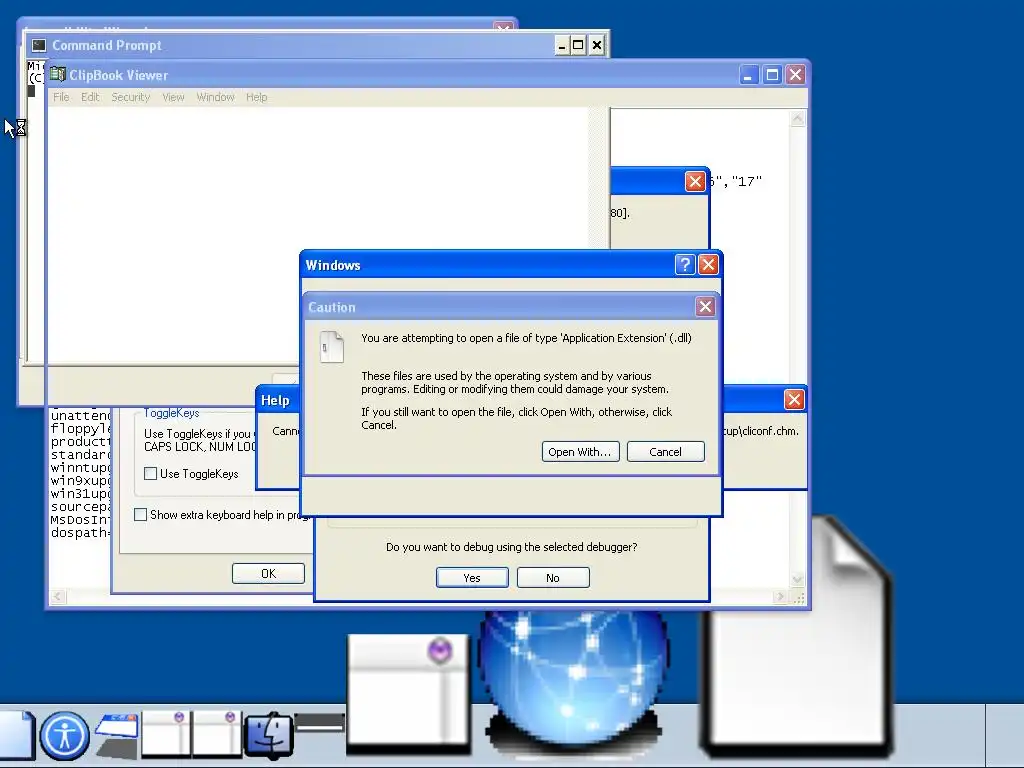
Task: Open the Security menu in ClipBook Viewer
Action: pos(131,97)
